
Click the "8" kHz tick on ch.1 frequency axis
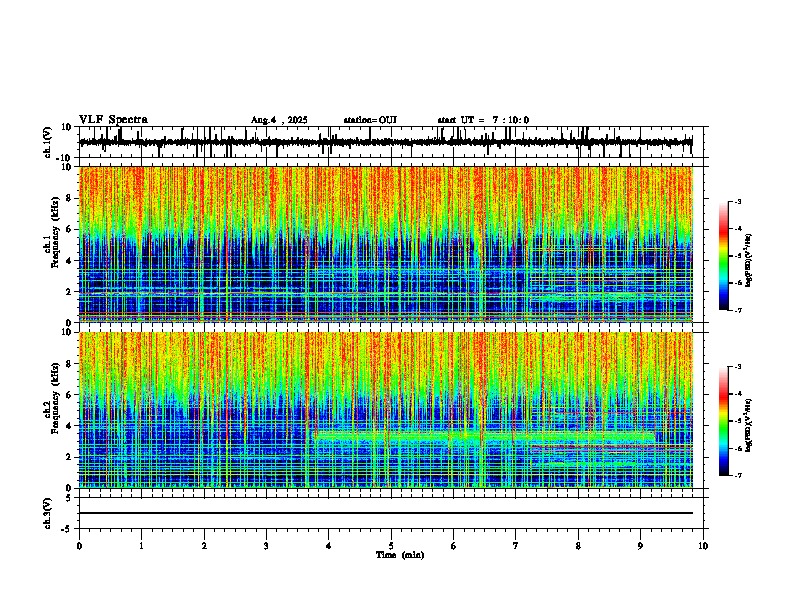coord(70,198)
